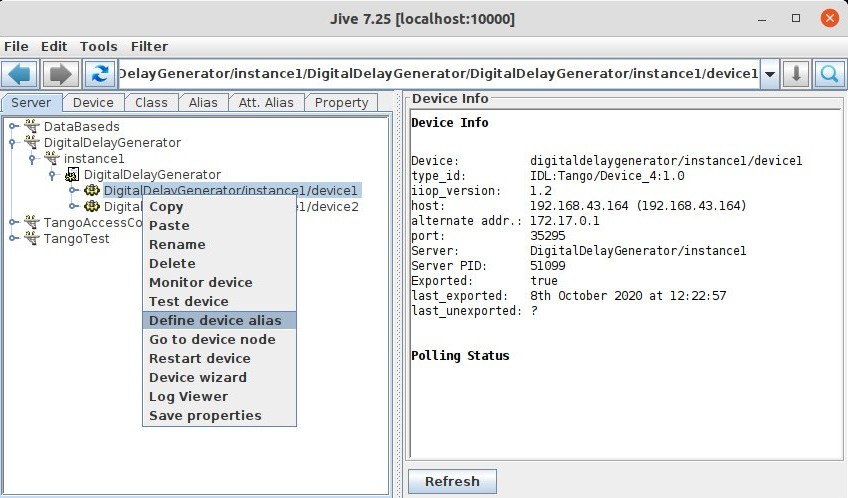Choose Delete from the context menu
The width and height of the screenshot is (848, 498).
pyautogui.click(x=219, y=263)
